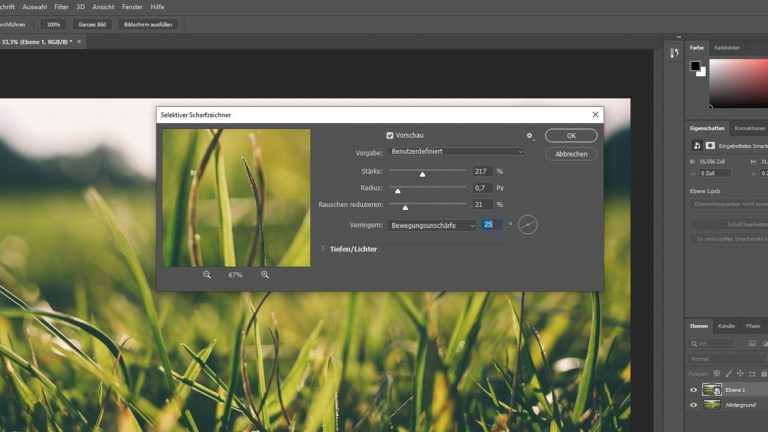
Task: Click the Abbrechen button
Action: click(x=571, y=154)
